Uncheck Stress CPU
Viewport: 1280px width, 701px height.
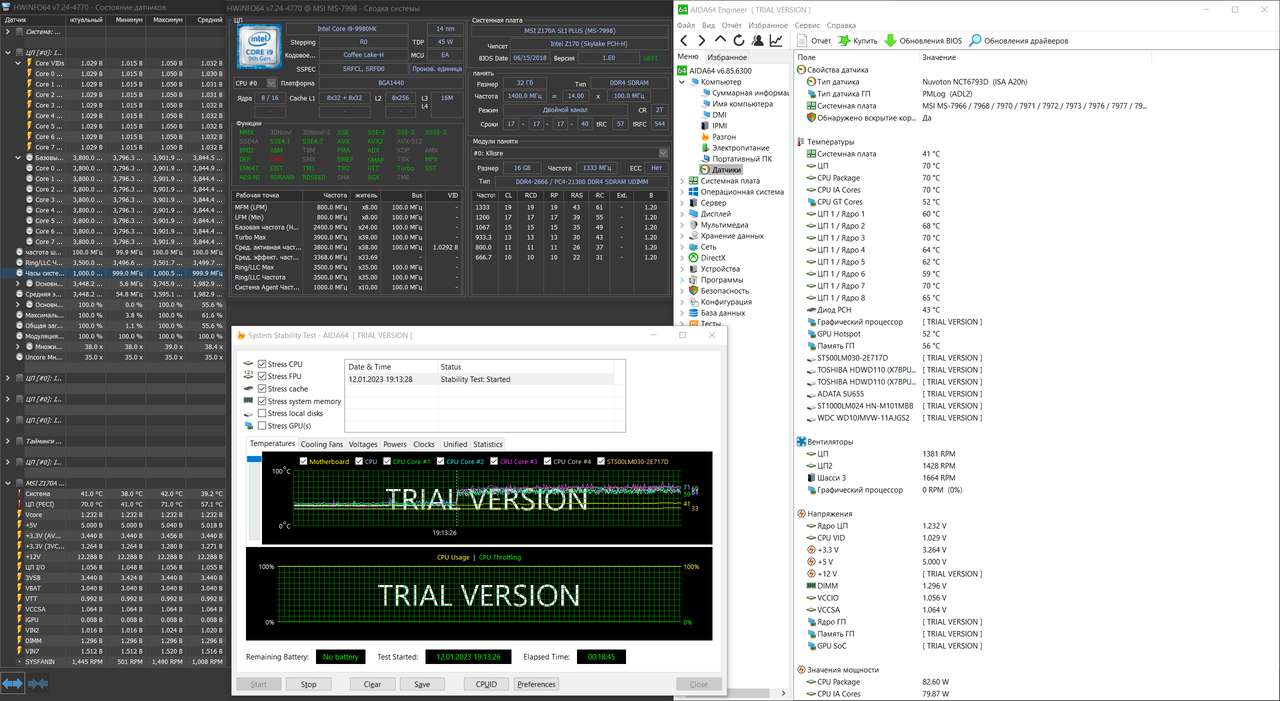click(262, 364)
